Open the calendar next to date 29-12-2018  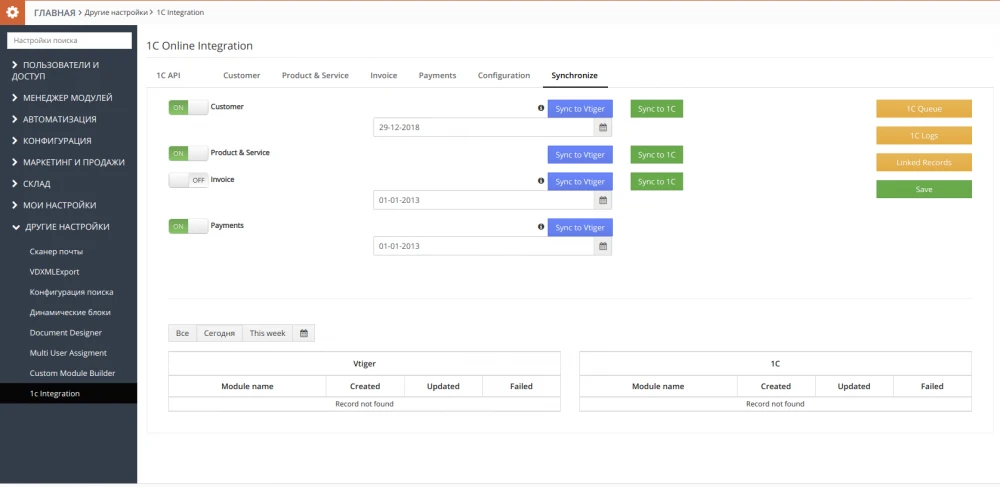pos(603,127)
